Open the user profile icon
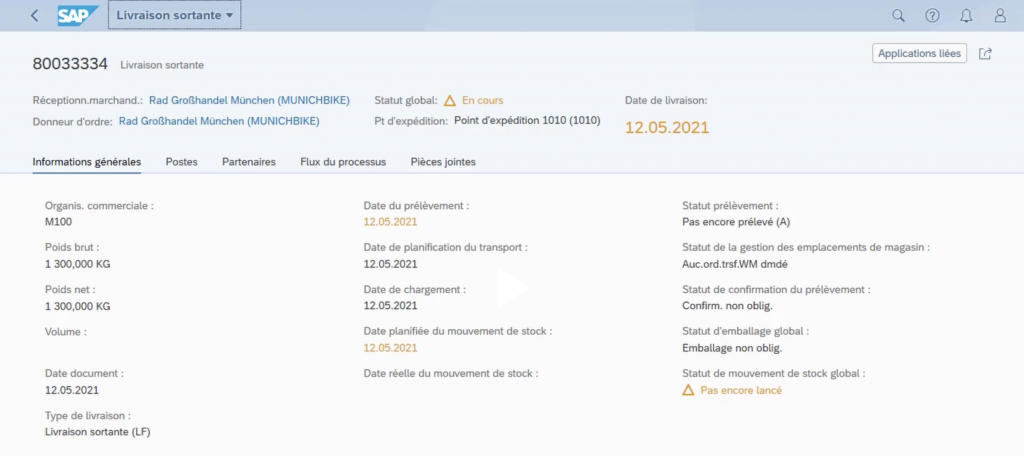This screenshot has height=456, width=1024. coord(1000,15)
